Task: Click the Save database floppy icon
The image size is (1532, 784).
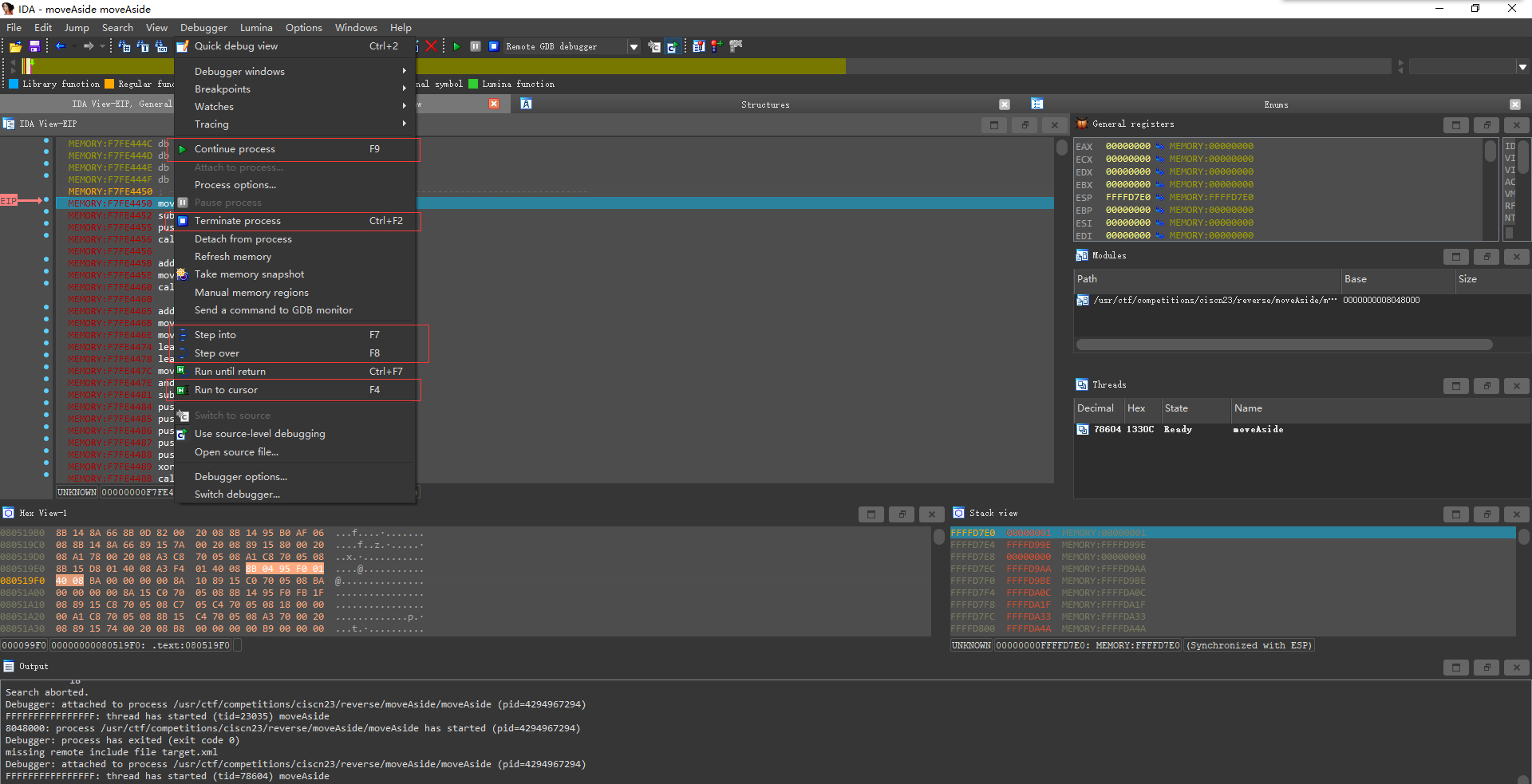Action: [x=34, y=47]
